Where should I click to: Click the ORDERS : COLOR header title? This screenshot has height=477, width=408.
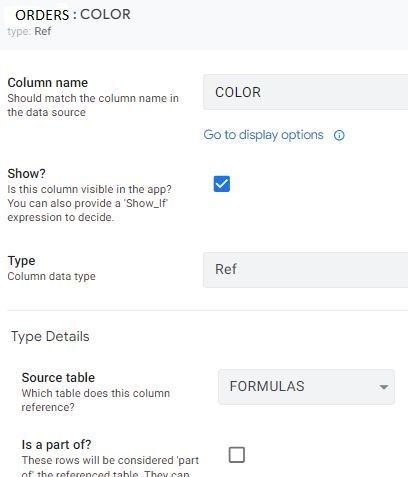73,15
